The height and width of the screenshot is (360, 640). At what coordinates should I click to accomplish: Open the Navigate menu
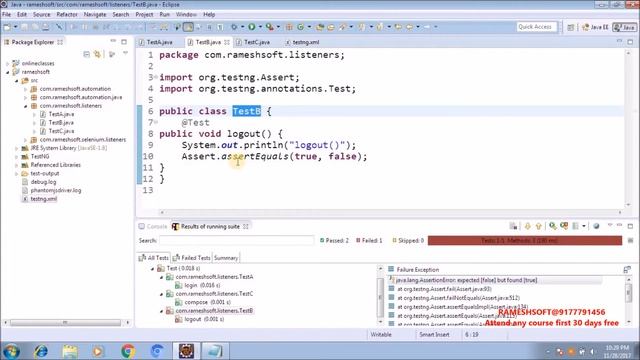[95, 14]
